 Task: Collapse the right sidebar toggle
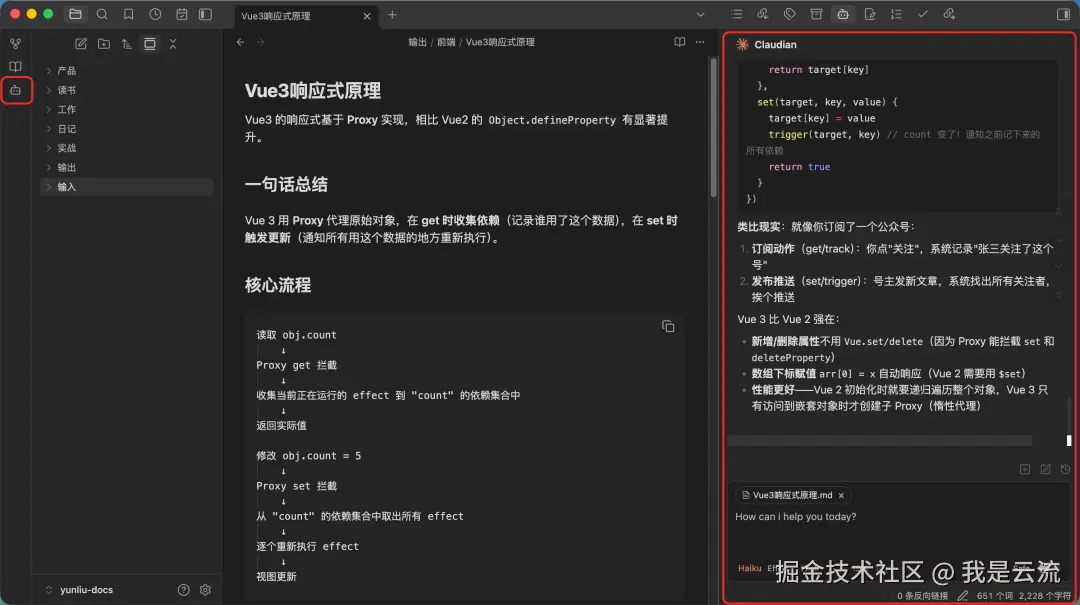1063,14
